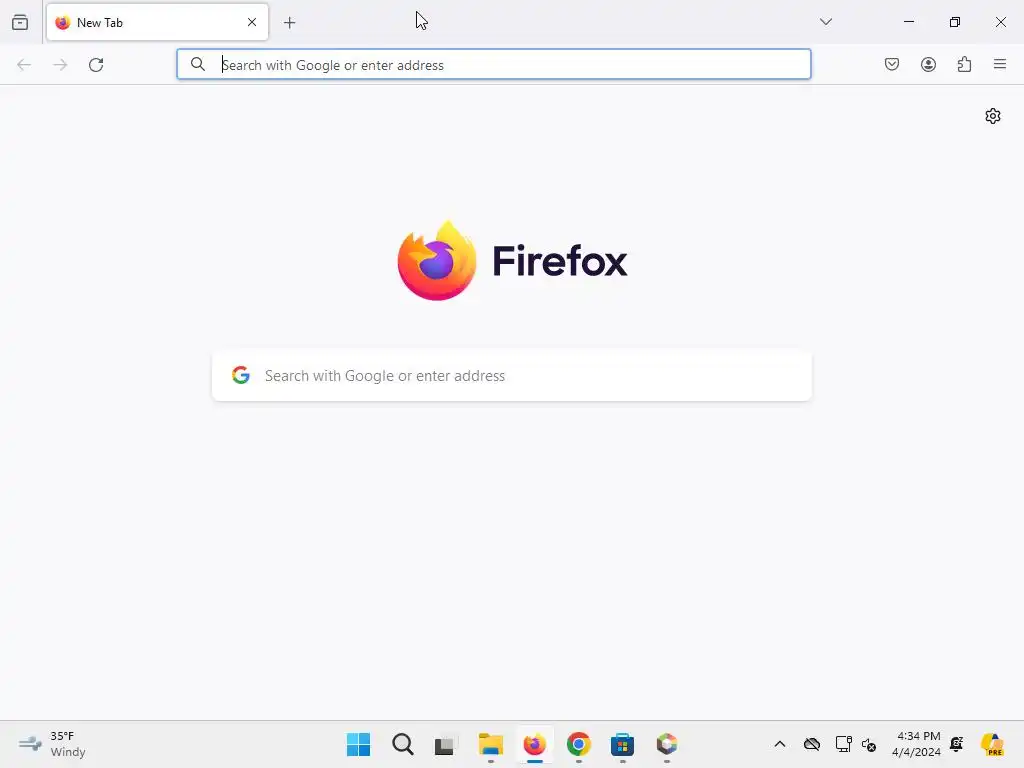Image resolution: width=1024 pixels, height=768 pixels.
Task: Restore down the Firefox window
Action: 955,22
